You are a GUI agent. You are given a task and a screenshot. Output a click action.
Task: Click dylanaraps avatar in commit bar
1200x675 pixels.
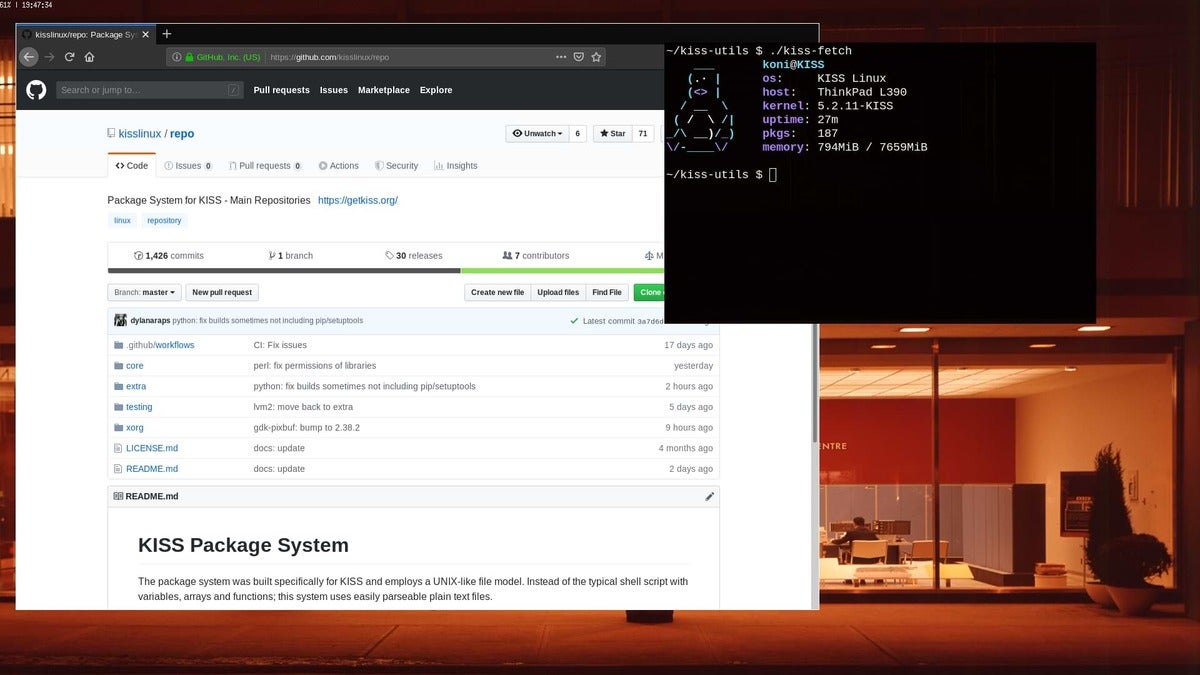tap(120, 320)
